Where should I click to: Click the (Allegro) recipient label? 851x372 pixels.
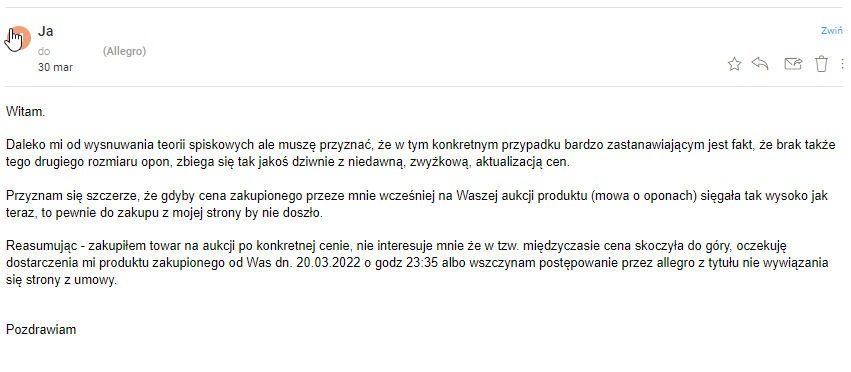pyautogui.click(x=124, y=51)
